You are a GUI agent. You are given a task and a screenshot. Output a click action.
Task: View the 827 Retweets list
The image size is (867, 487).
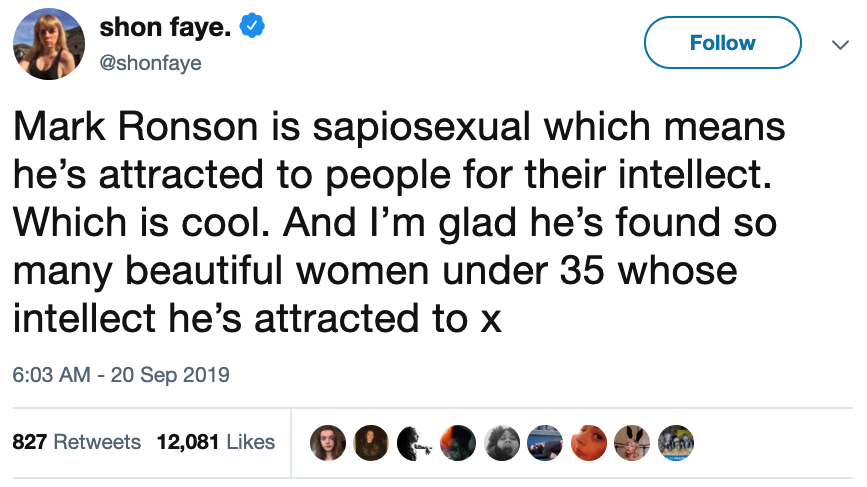(76, 441)
